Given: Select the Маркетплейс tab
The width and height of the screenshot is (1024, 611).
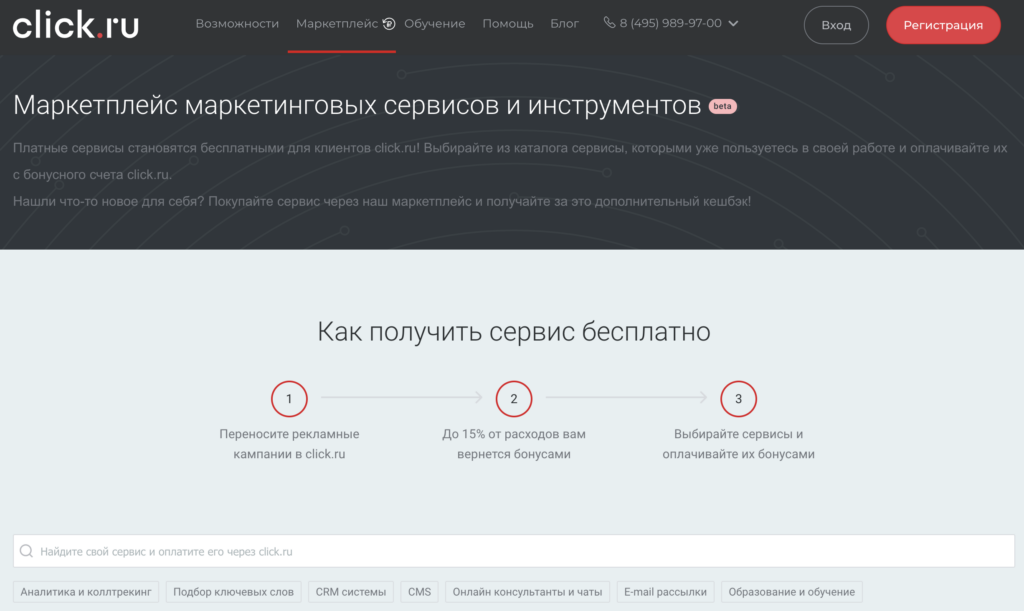Looking at the screenshot, I should (336, 24).
